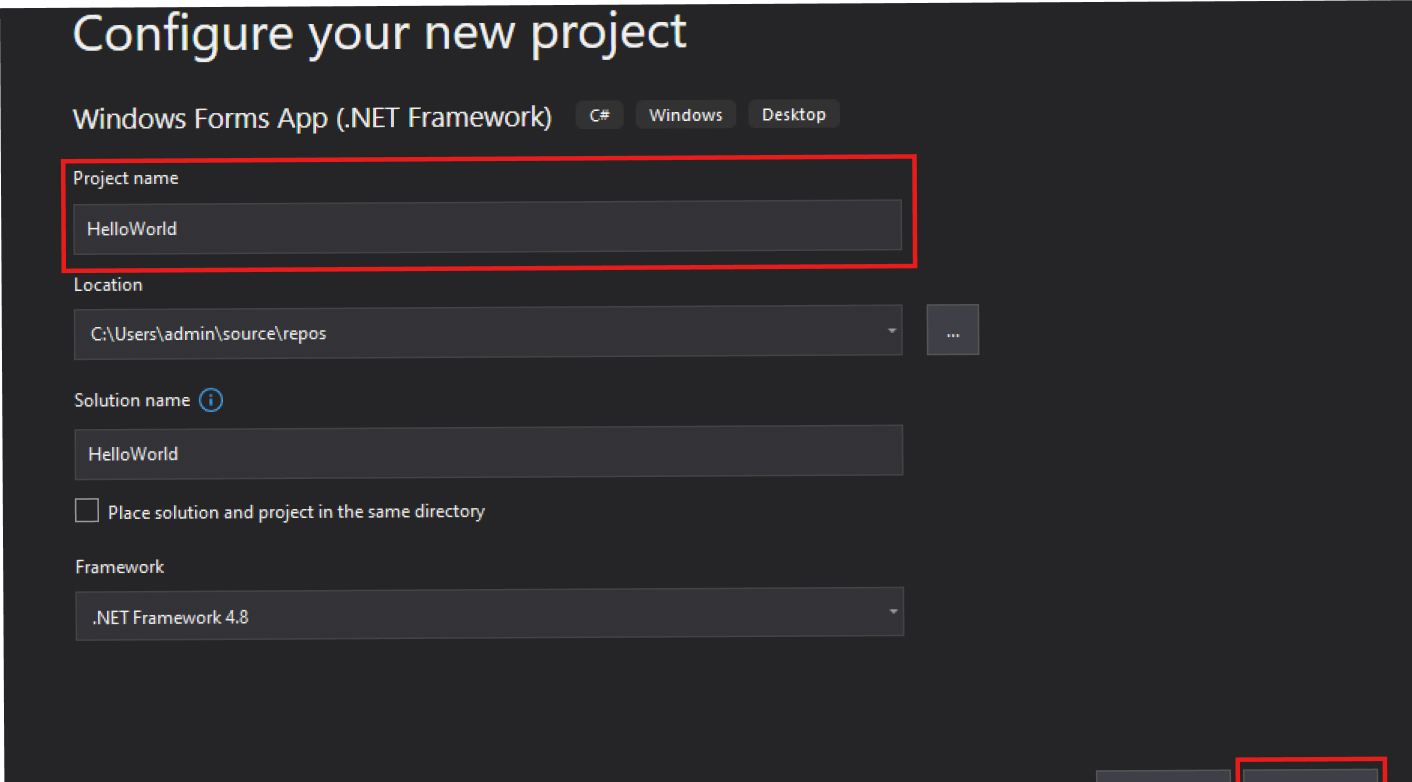Click the Configure your new project heading
Image resolution: width=1412 pixels, height=782 pixels.
380,32
